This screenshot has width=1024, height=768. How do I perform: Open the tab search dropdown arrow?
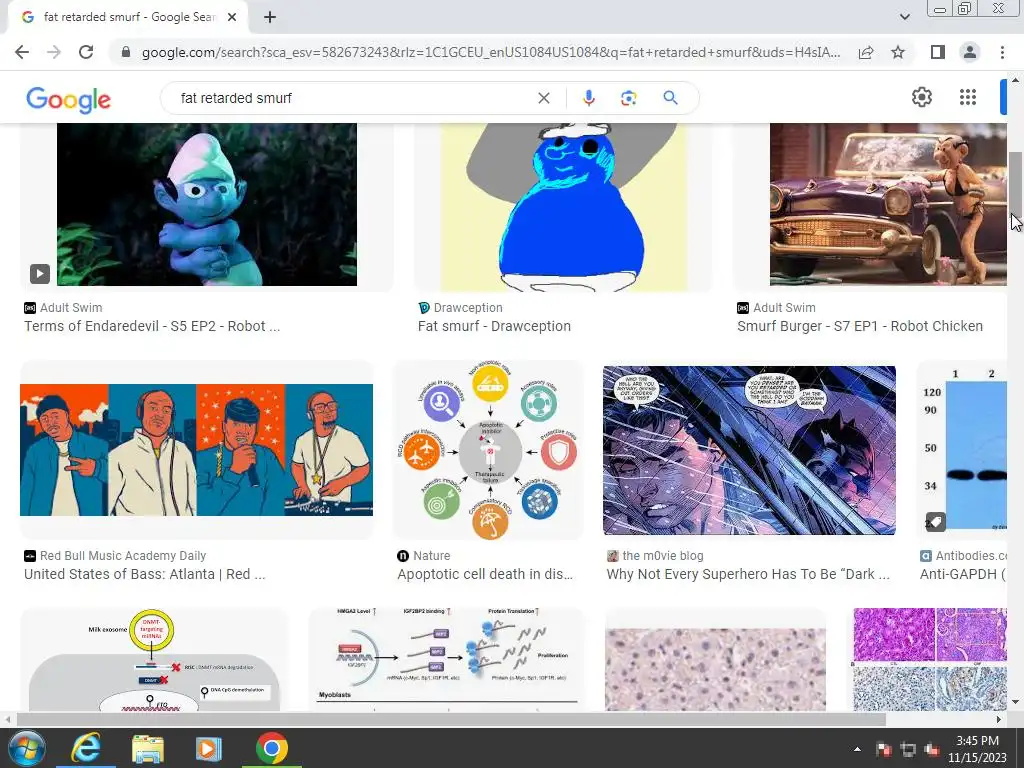point(904,17)
